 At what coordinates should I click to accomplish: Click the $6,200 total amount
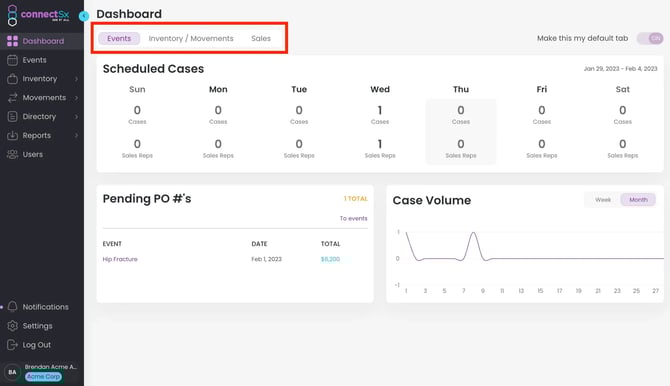330,259
